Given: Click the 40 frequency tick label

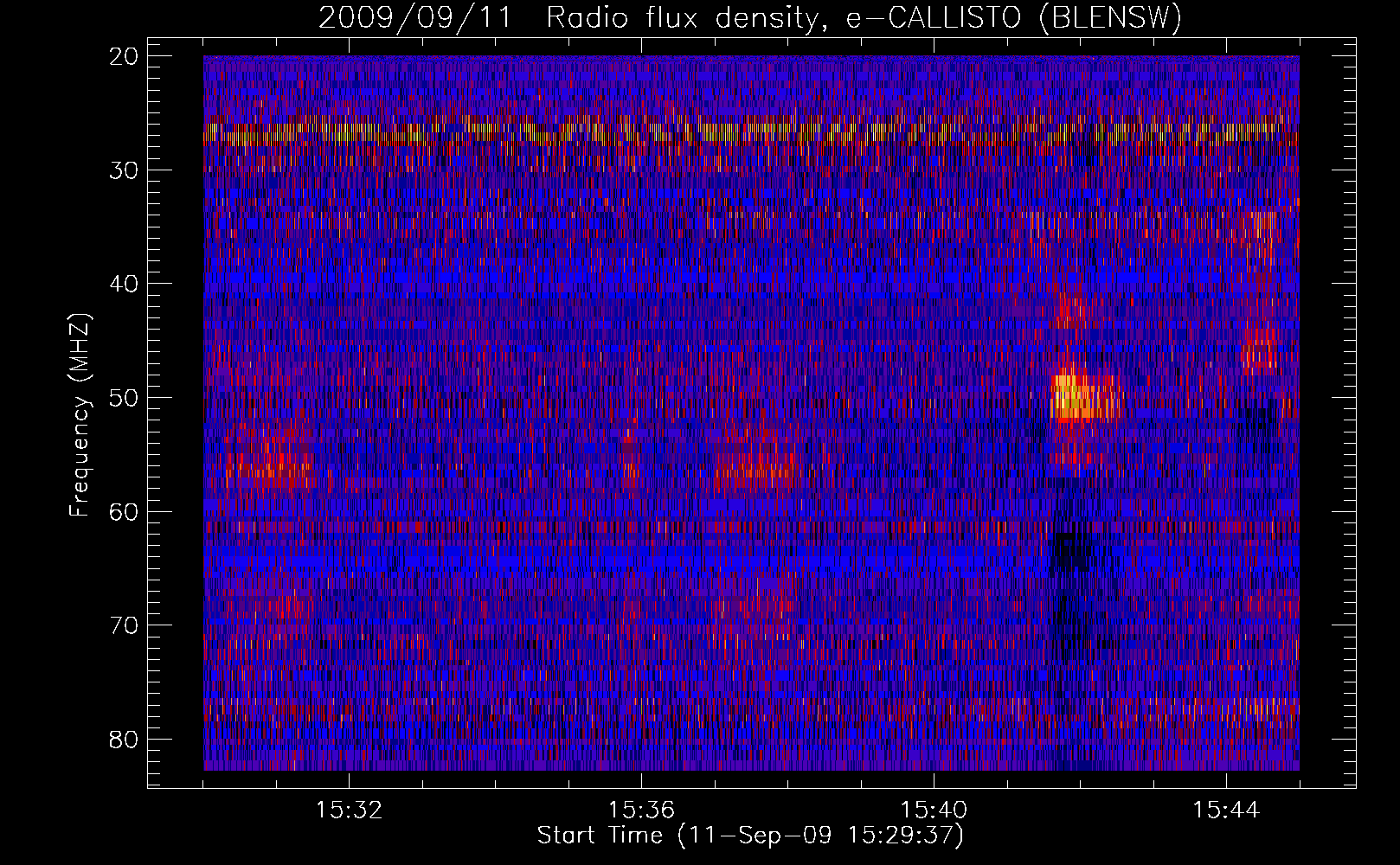Looking at the screenshot, I should [125, 284].
